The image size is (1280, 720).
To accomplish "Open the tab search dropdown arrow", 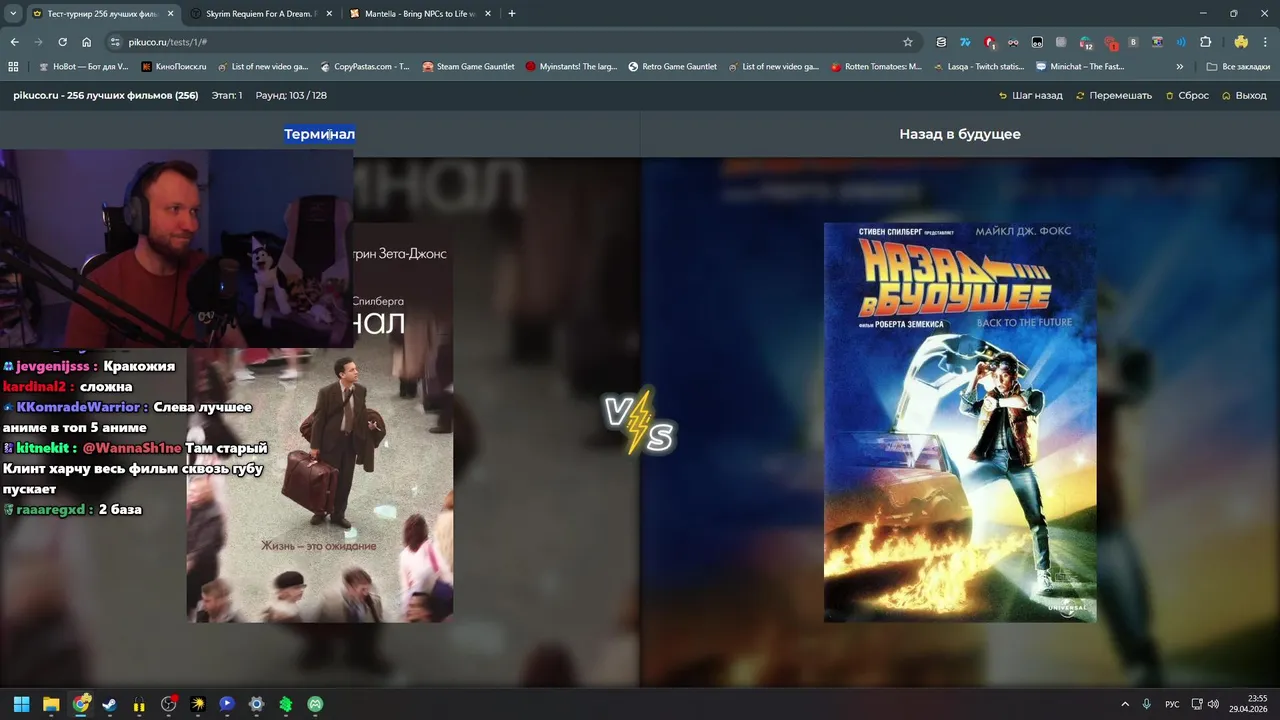I will [x=13, y=14].
